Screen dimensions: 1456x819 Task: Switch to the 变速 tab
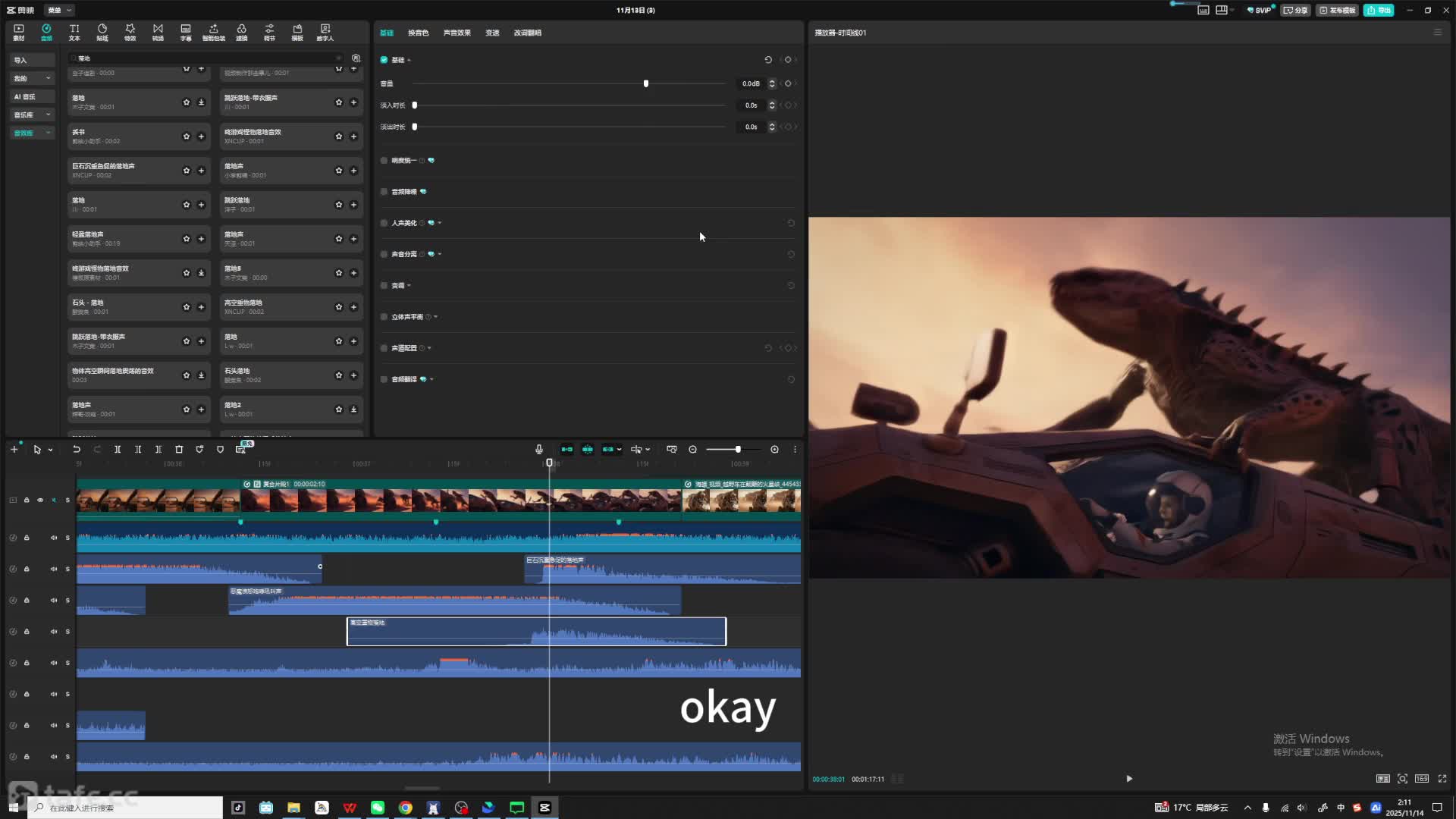[x=492, y=33]
